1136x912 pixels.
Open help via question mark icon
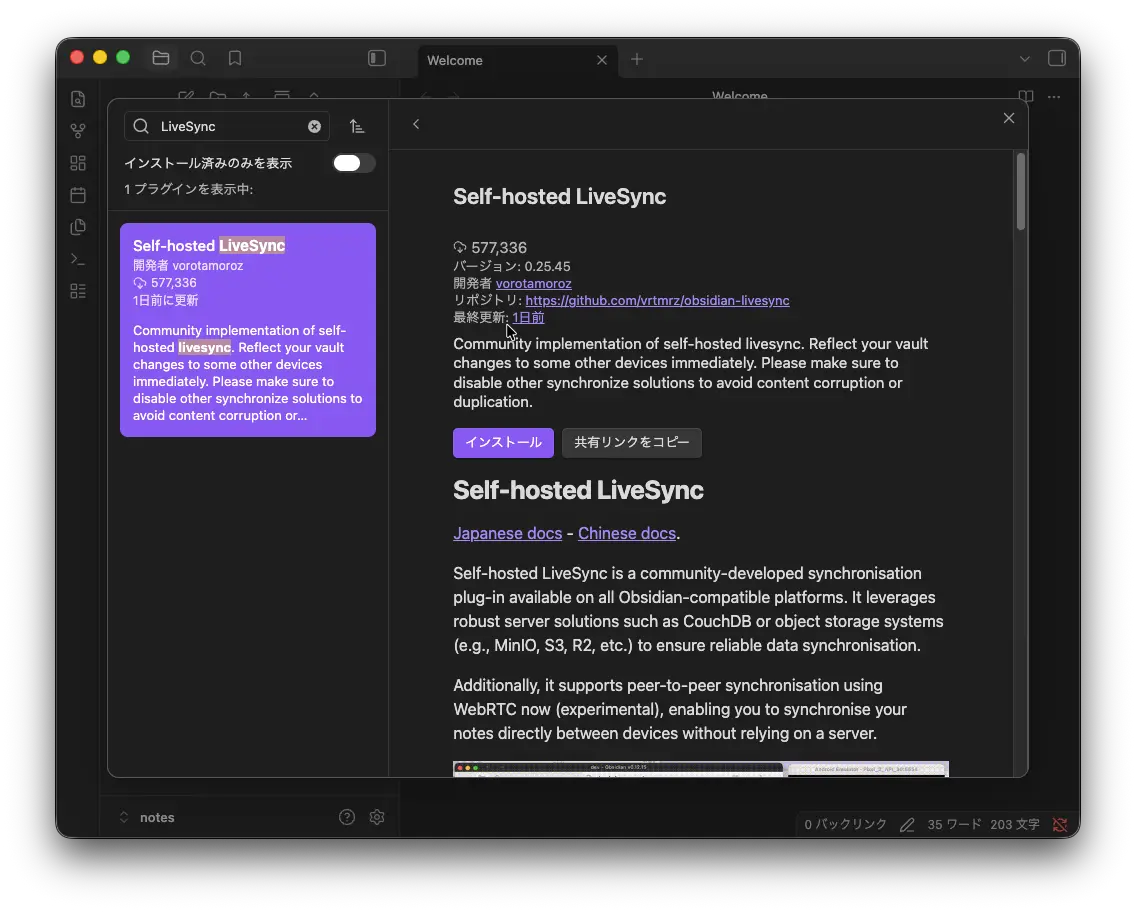(x=347, y=817)
